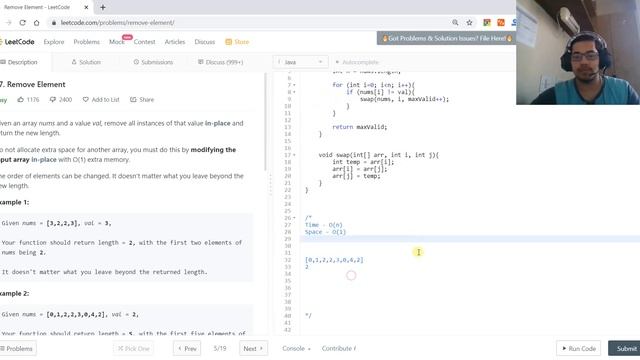Click the Submit button

[x=624, y=349]
